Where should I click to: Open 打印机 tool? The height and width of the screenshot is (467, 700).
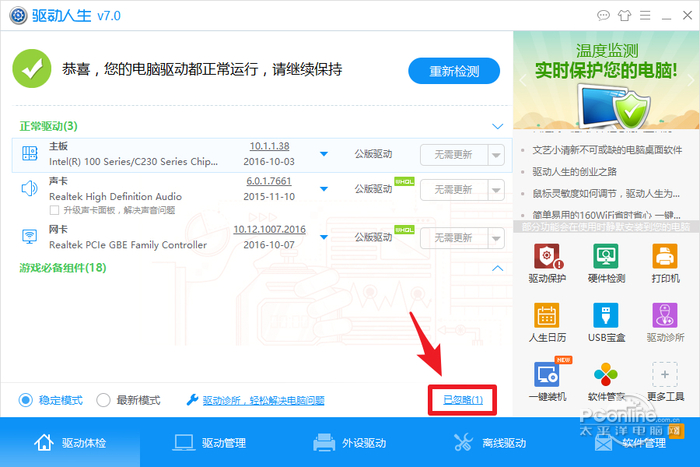(x=665, y=263)
